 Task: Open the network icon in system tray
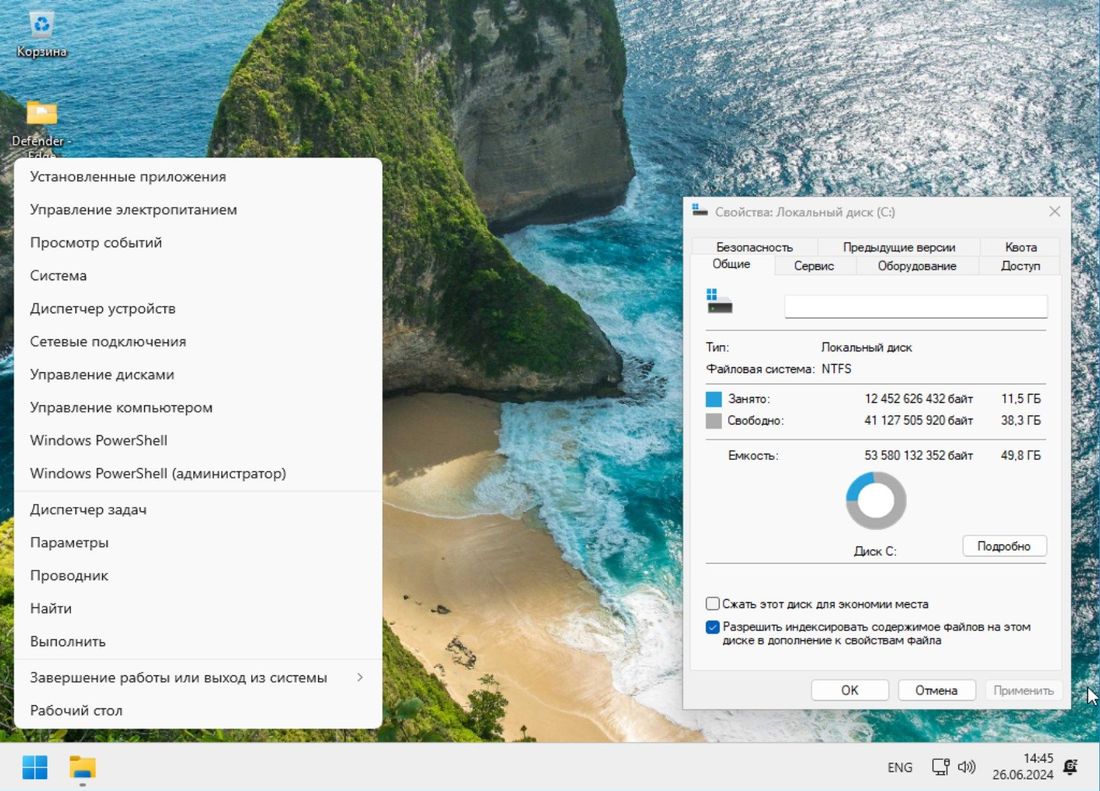coord(941,766)
